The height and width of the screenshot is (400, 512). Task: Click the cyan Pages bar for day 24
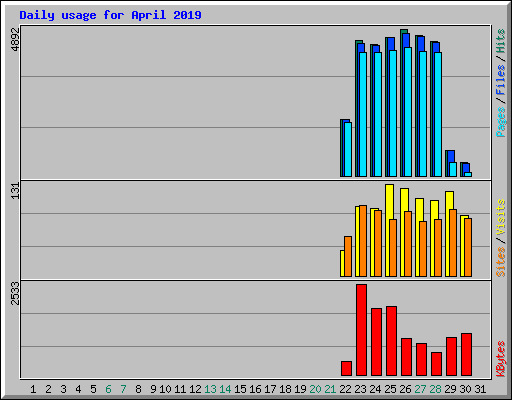click(x=378, y=114)
